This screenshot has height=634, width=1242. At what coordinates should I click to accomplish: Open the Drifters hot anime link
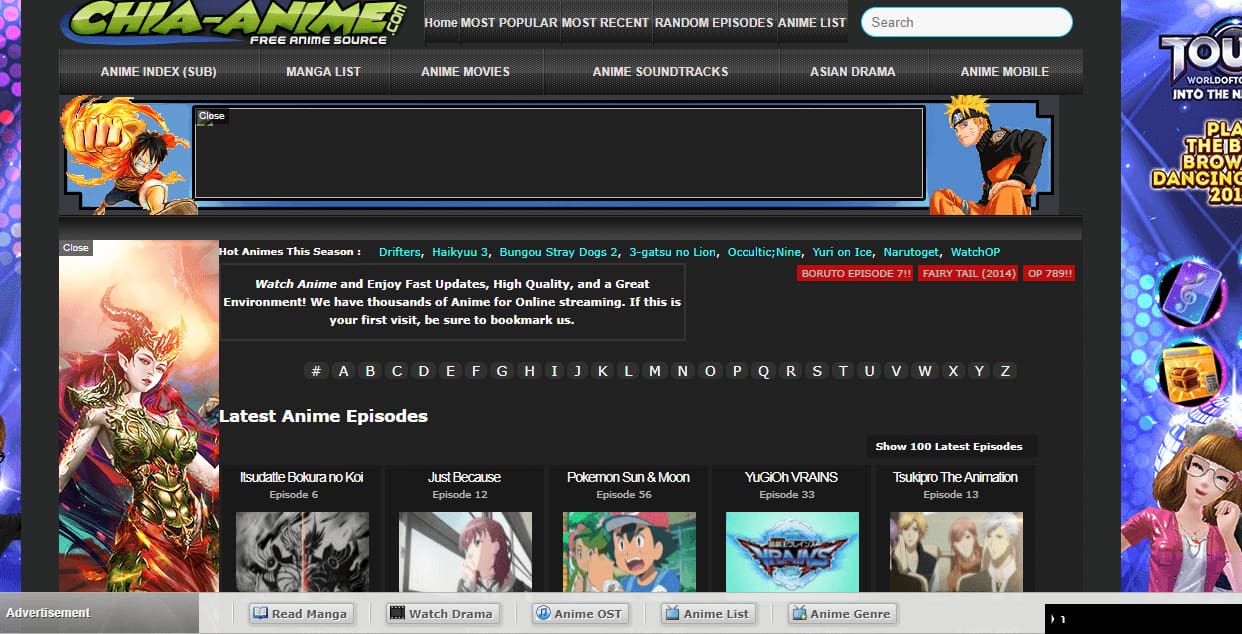click(x=400, y=252)
